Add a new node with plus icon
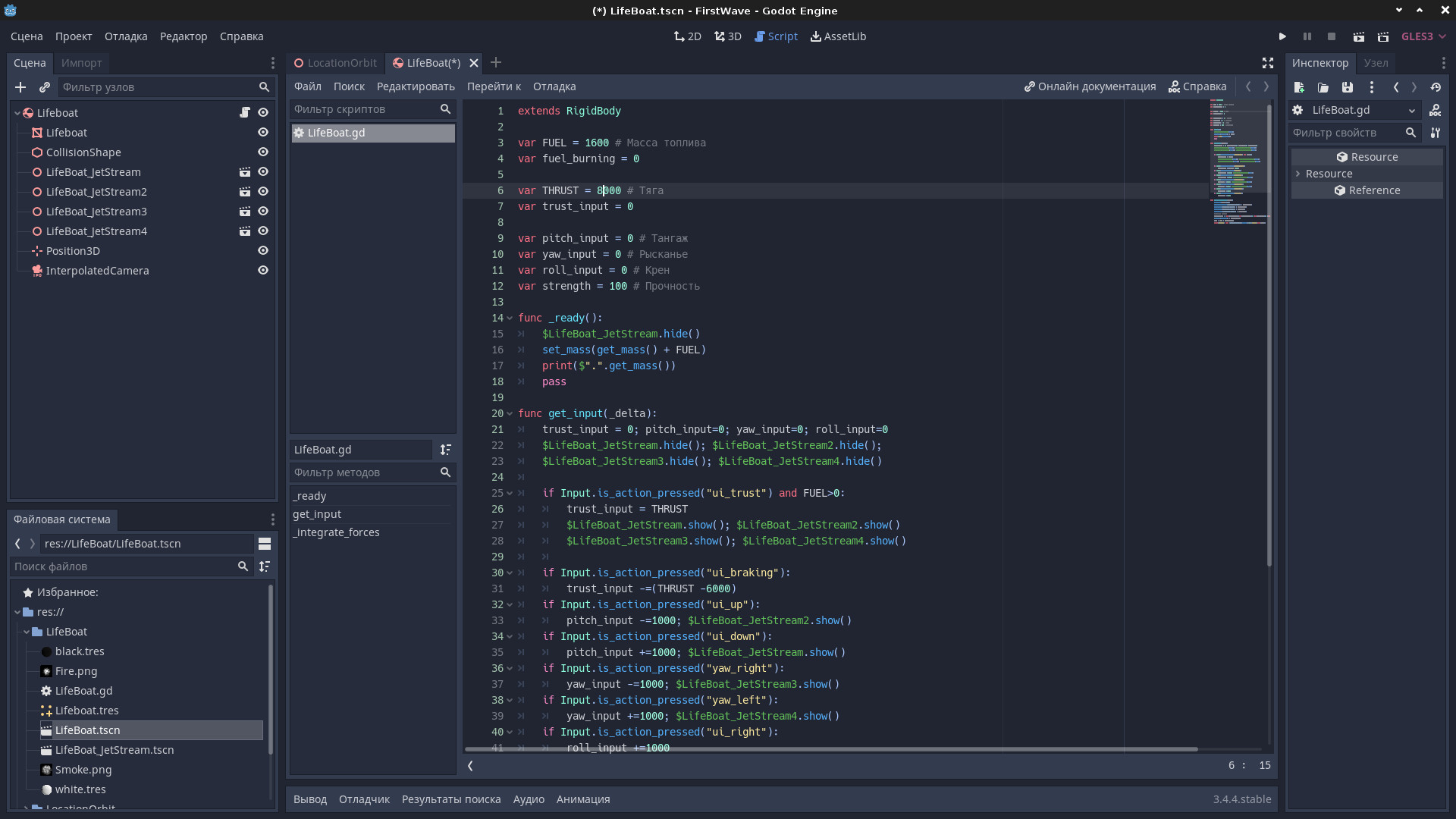This screenshot has width=1456, height=819. [x=20, y=87]
